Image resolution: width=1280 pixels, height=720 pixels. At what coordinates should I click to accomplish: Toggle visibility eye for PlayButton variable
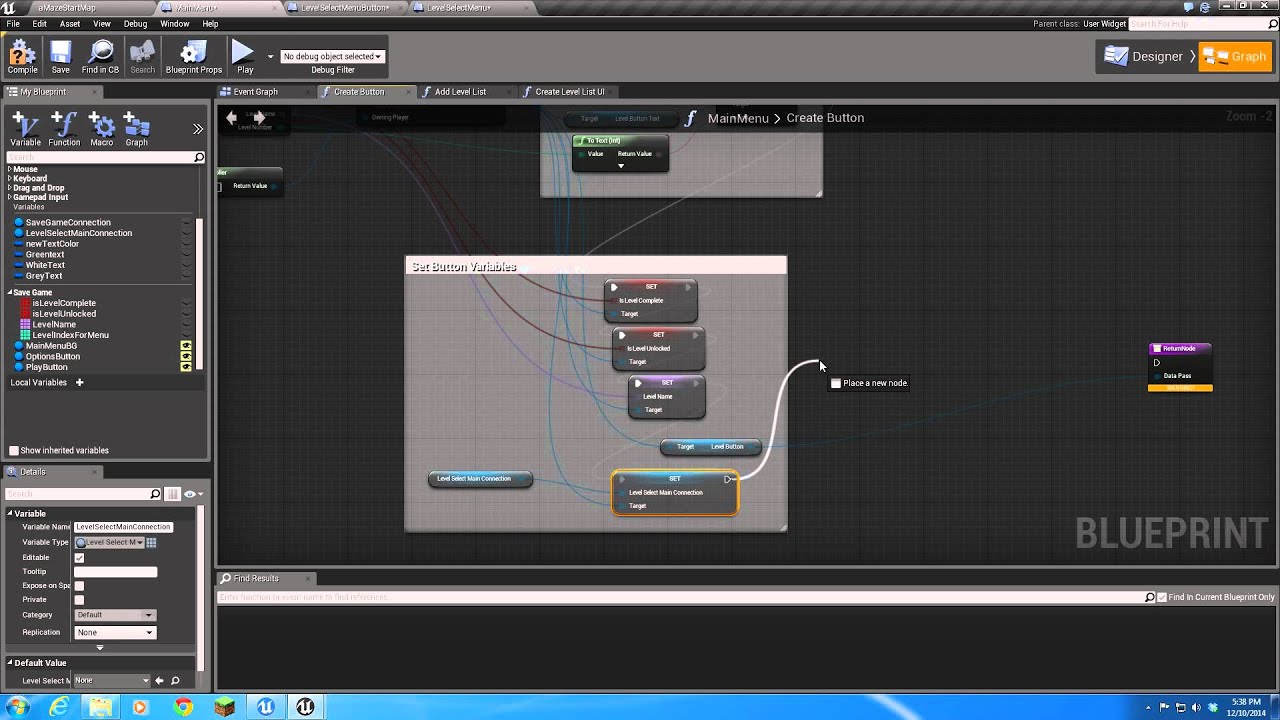186,367
